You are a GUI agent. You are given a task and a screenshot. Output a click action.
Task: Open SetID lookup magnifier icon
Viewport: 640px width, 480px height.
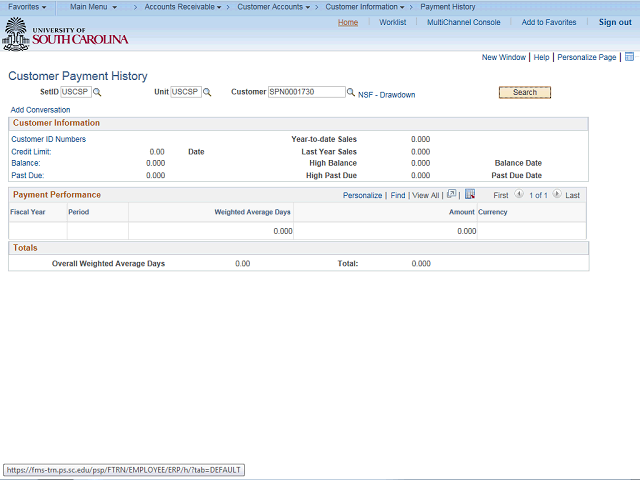tap(97, 92)
